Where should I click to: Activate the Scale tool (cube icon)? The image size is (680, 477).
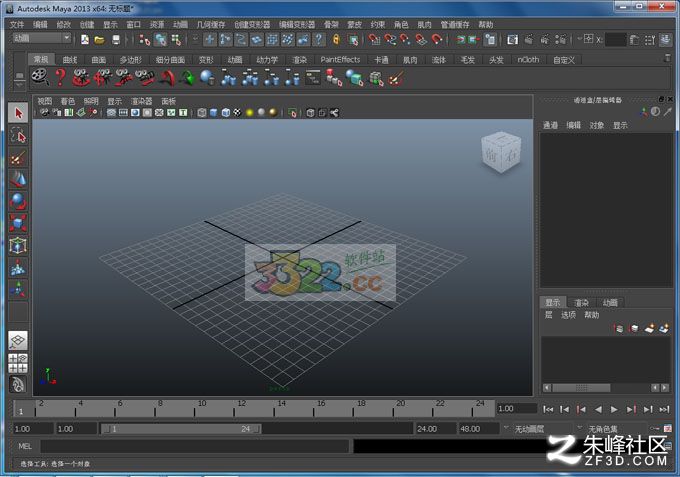click(x=18, y=223)
